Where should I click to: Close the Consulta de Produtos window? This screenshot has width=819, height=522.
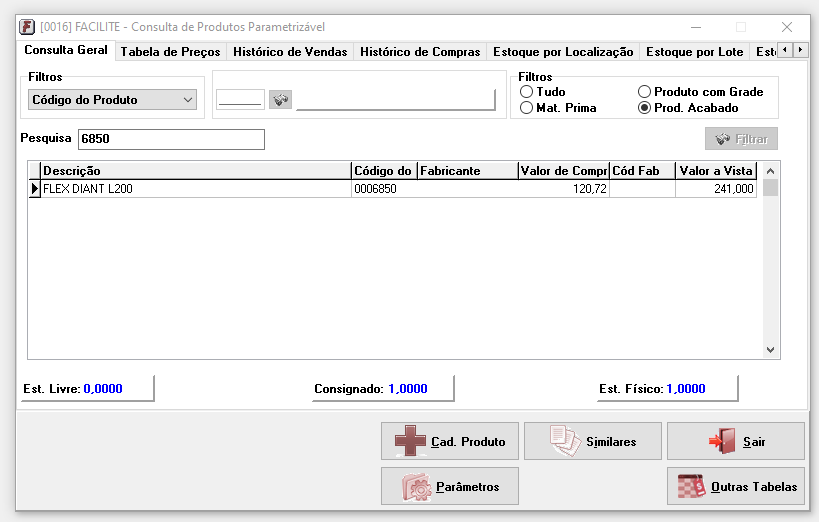click(x=787, y=27)
